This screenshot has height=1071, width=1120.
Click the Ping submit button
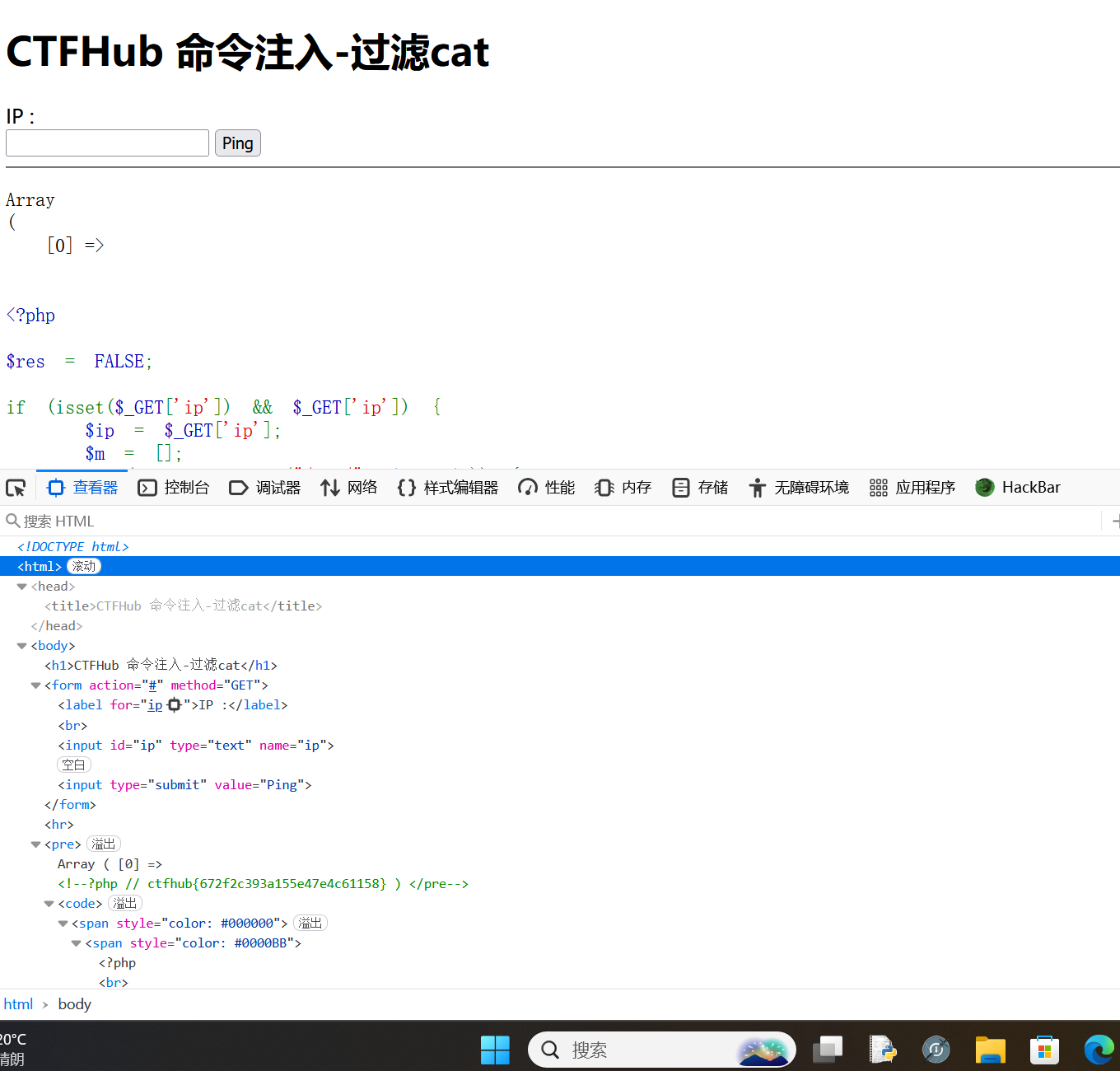coord(238,143)
